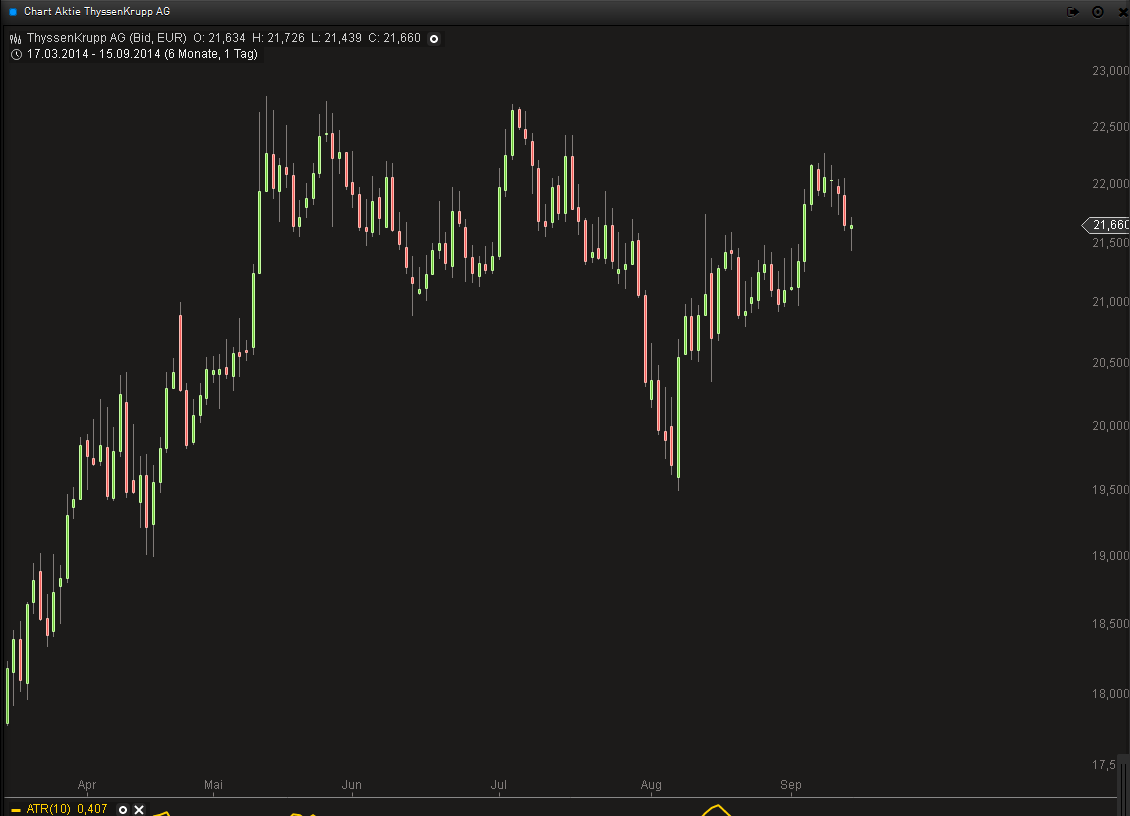Click the 23,000 price level on the axis
1130x816 pixels.
(x=1110, y=72)
